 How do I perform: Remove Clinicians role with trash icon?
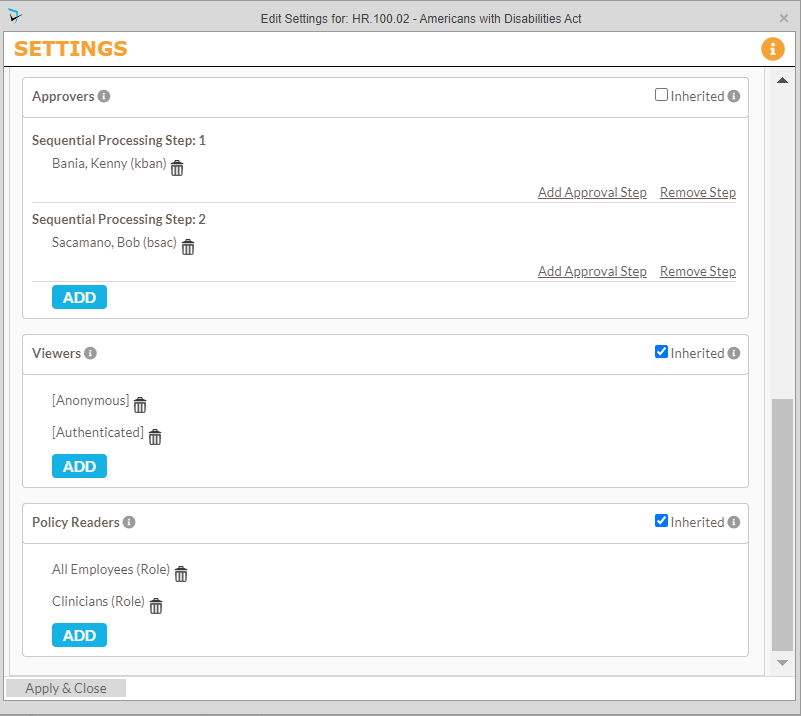click(156, 606)
